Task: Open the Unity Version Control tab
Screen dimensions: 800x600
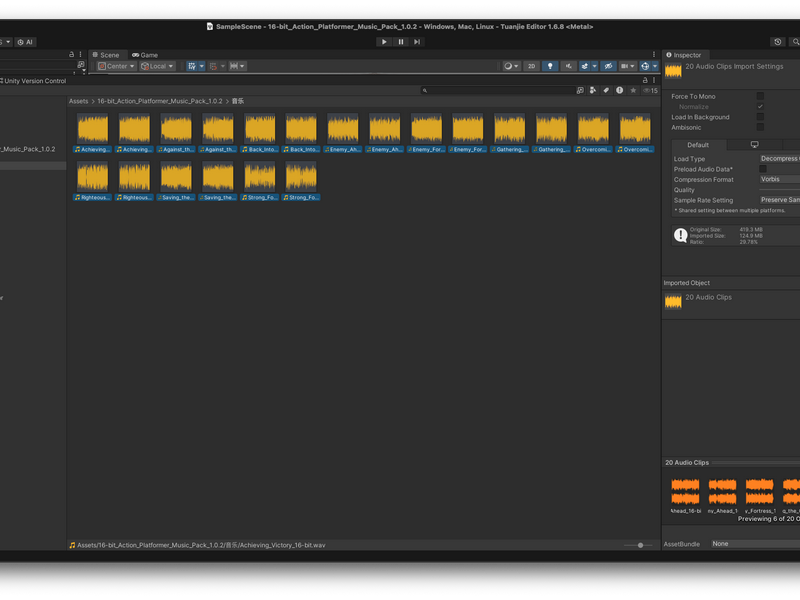Action: click(x=34, y=81)
